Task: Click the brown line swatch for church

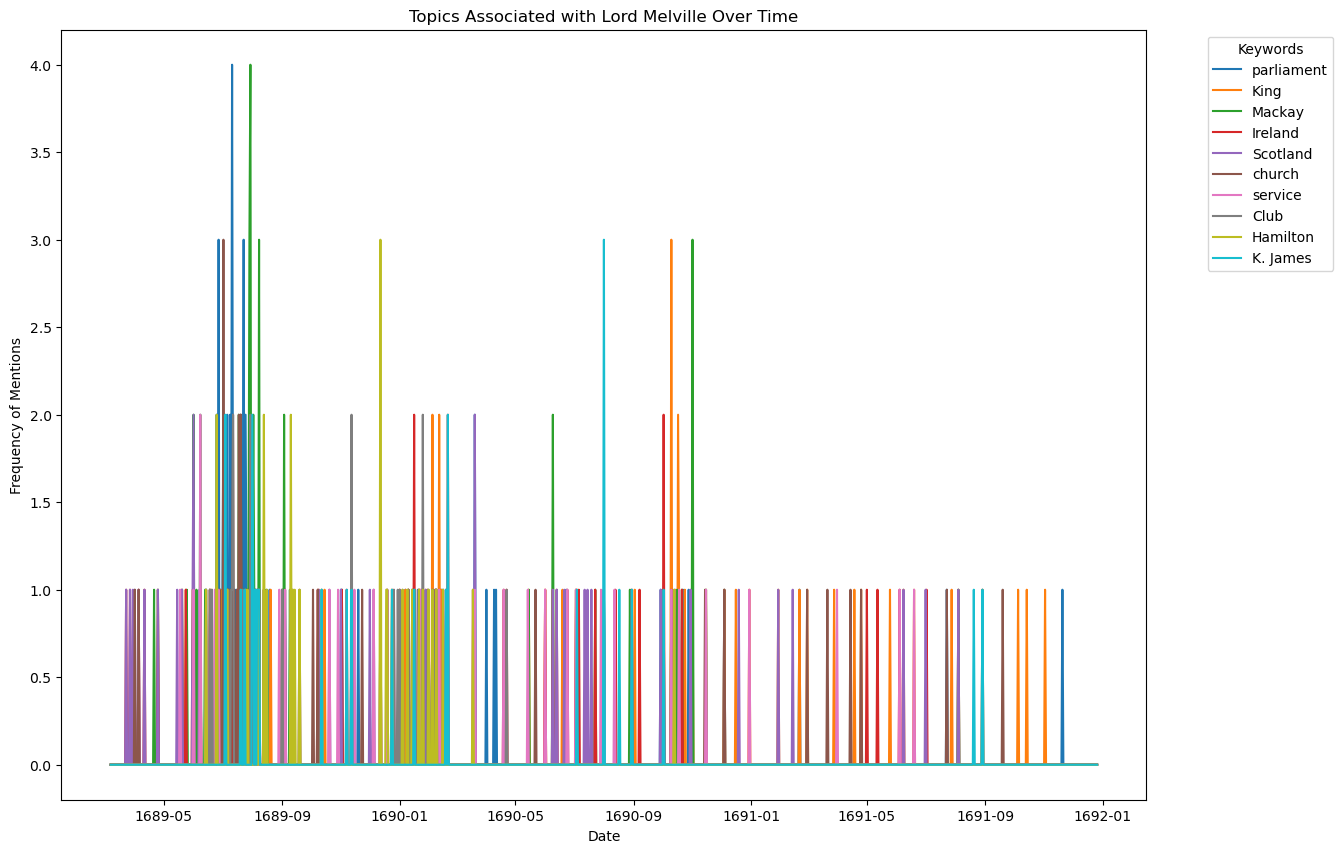Action: (x=1229, y=175)
